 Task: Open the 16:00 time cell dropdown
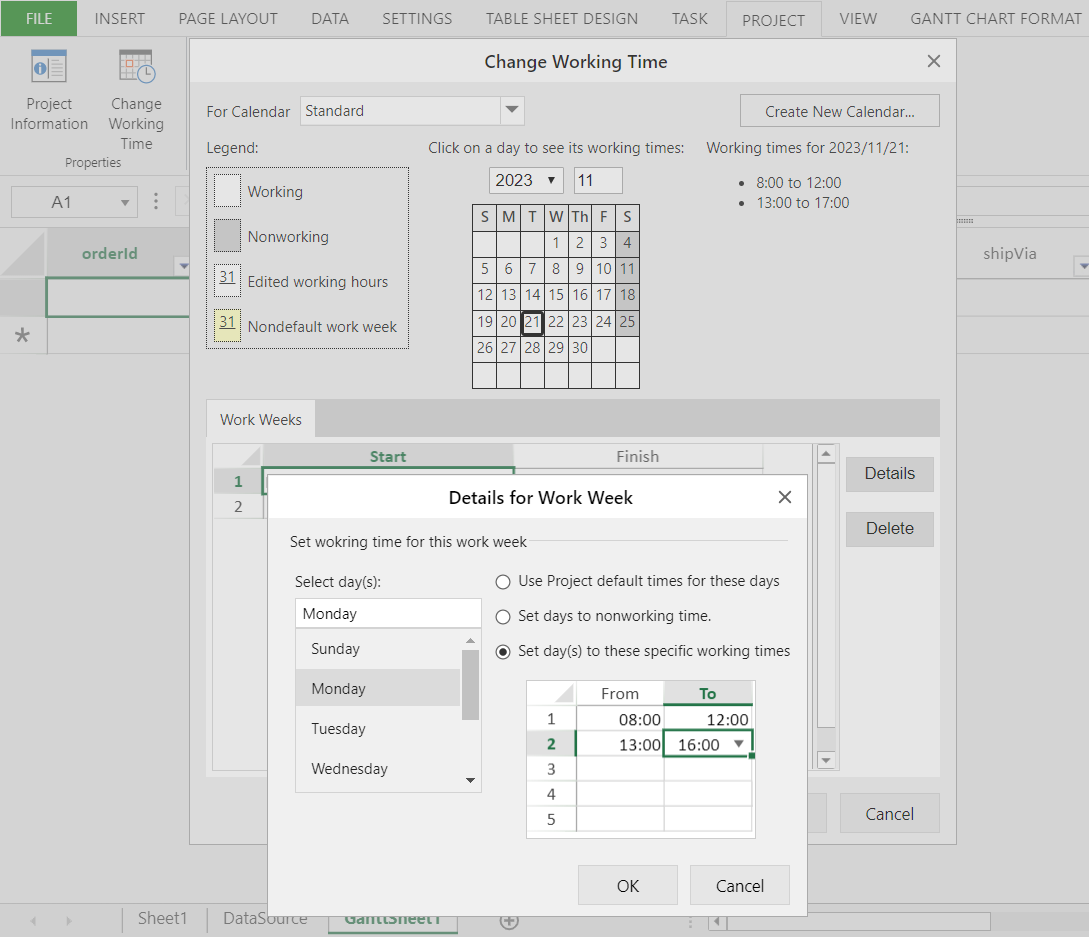tap(739, 744)
